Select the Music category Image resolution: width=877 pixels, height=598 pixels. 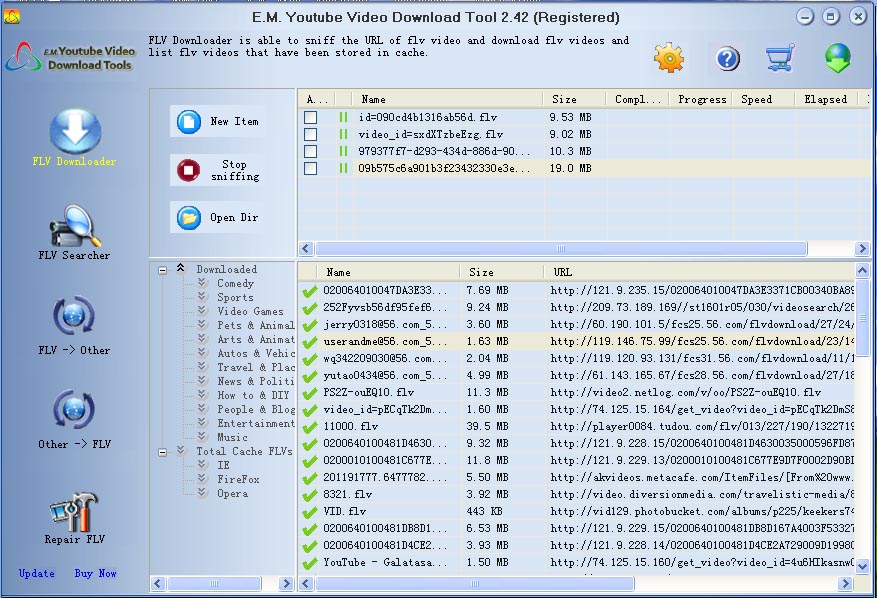tap(232, 436)
